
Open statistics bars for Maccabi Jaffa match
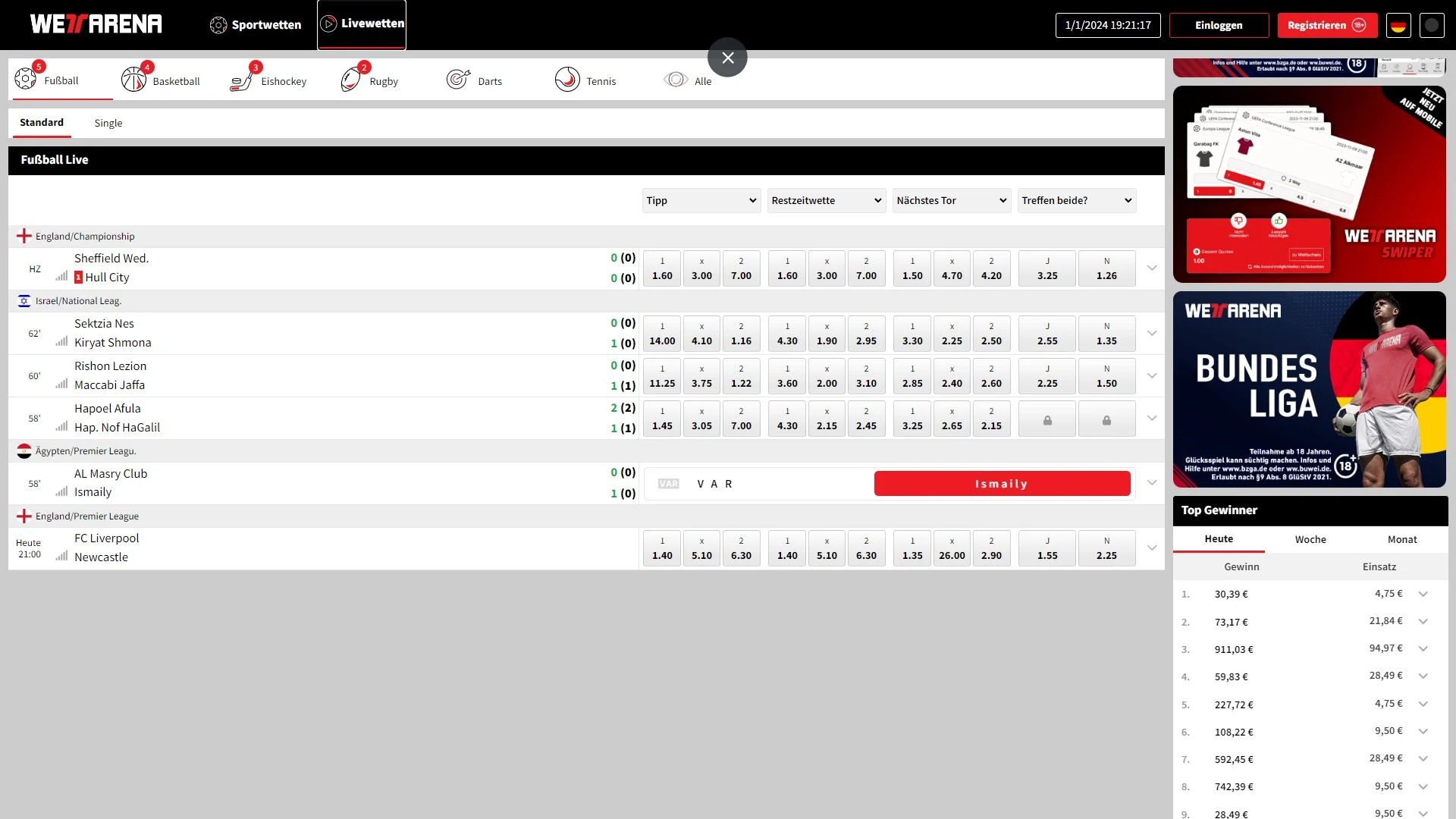click(x=61, y=384)
